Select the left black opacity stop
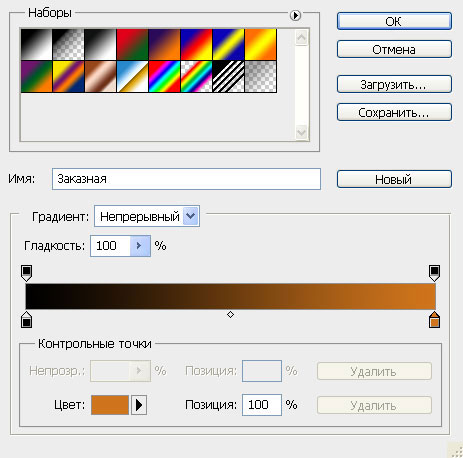This screenshot has width=463, height=458. (26, 273)
